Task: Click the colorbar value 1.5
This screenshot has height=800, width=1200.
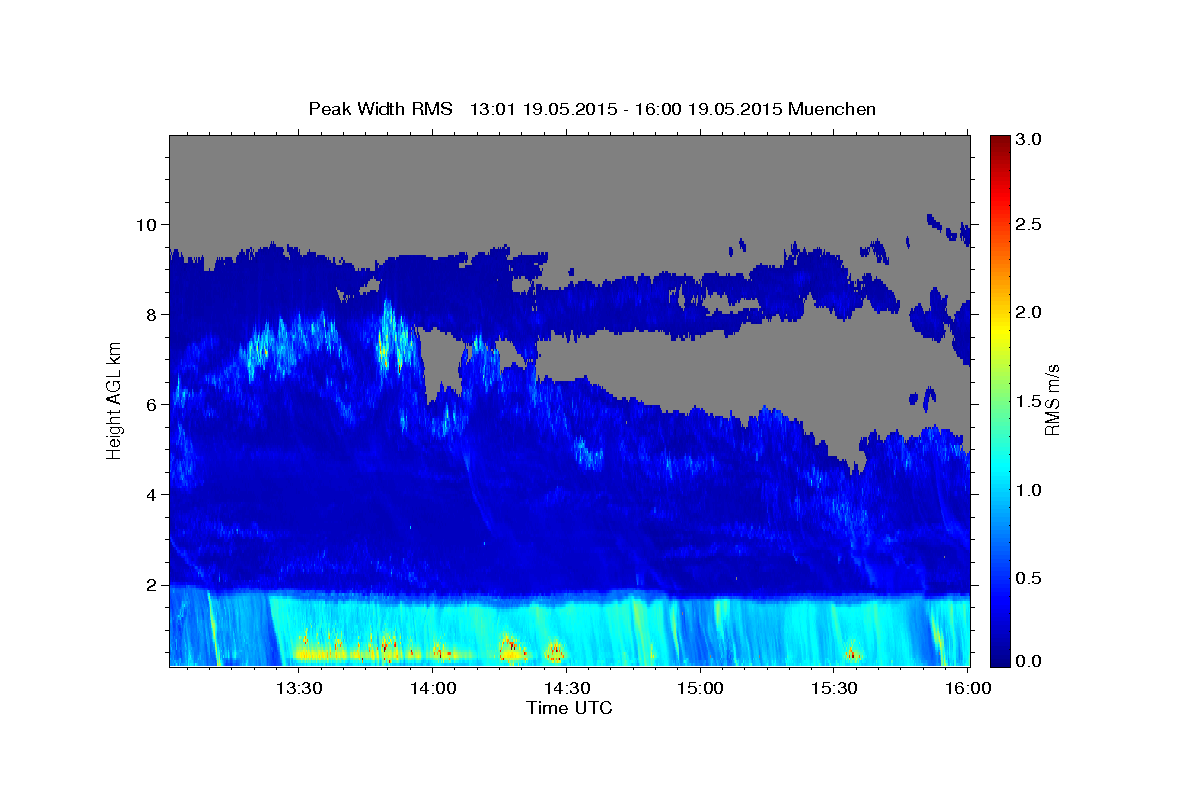Action: 1030,402
